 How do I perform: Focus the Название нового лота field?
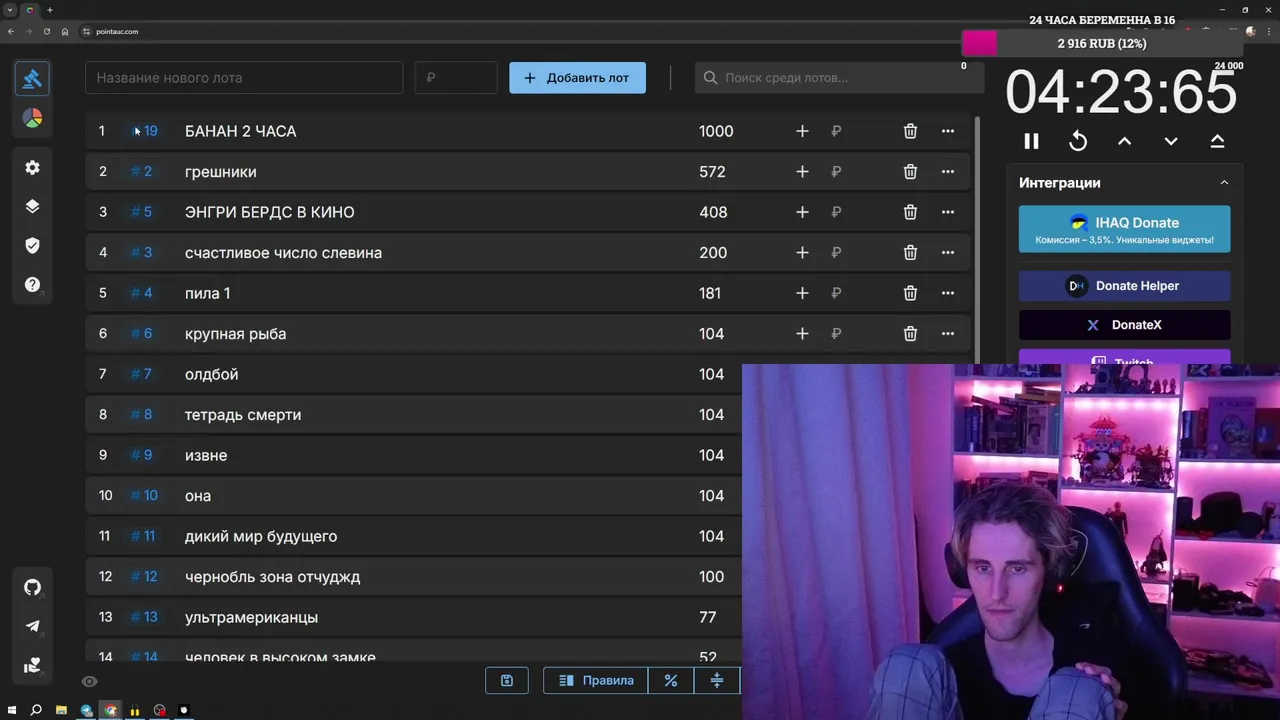click(244, 78)
